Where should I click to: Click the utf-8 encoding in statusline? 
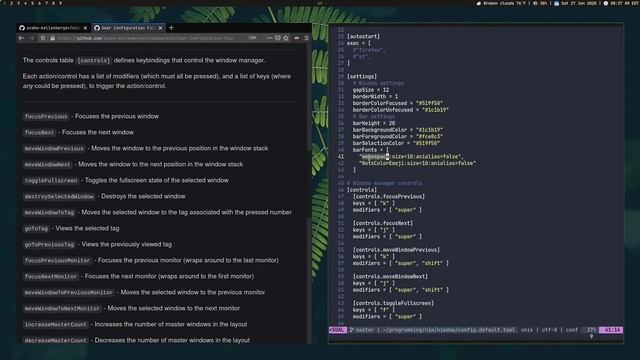point(549,330)
